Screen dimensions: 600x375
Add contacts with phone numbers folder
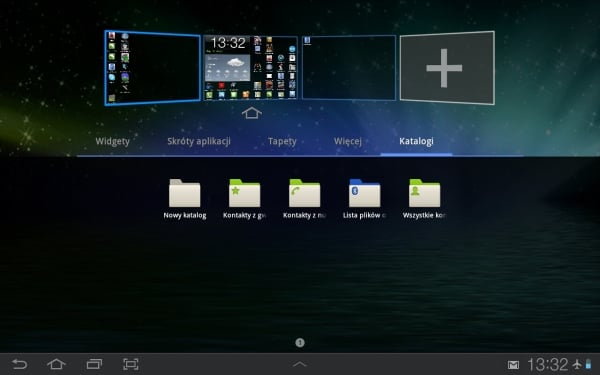coord(305,199)
